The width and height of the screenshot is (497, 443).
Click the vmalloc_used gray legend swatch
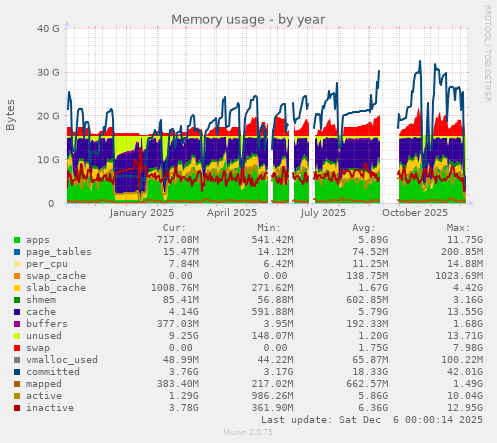[17, 360]
